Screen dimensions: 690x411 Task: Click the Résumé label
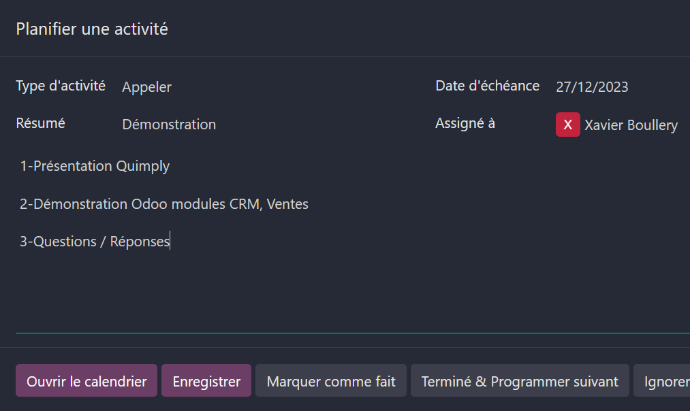pos(40,123)
